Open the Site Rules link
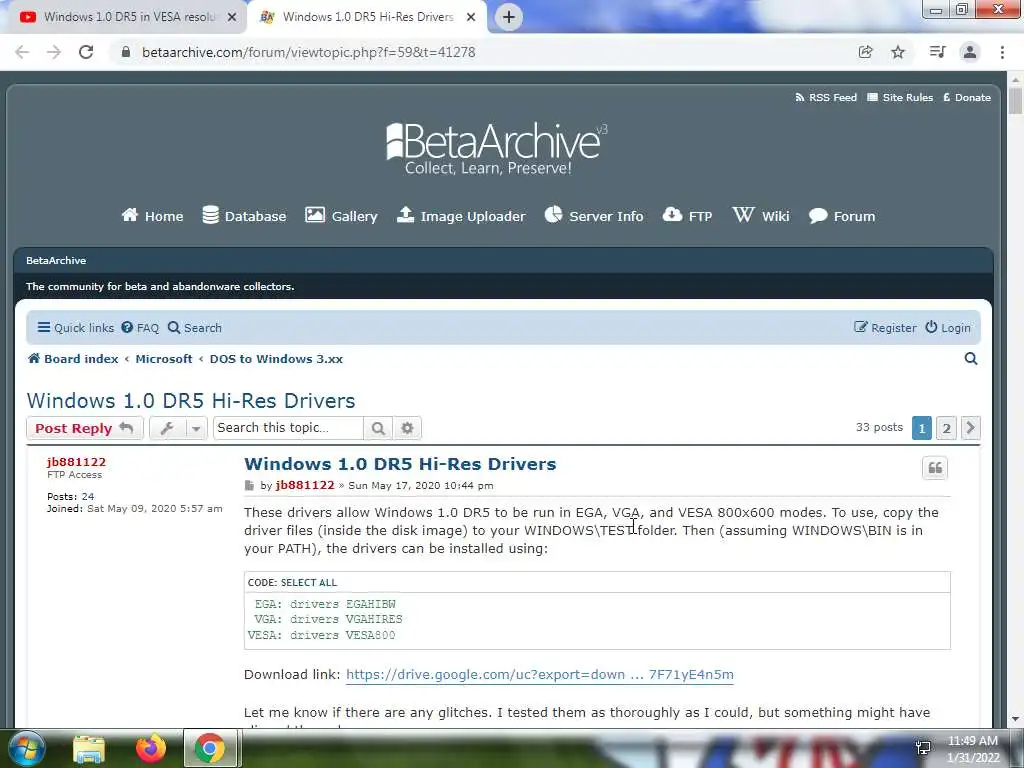The image size is (1024, 768). pos(900,97)
